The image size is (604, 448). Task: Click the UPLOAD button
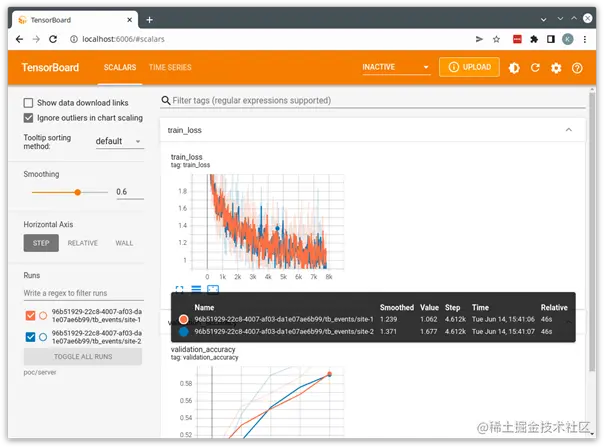[469, 67]
